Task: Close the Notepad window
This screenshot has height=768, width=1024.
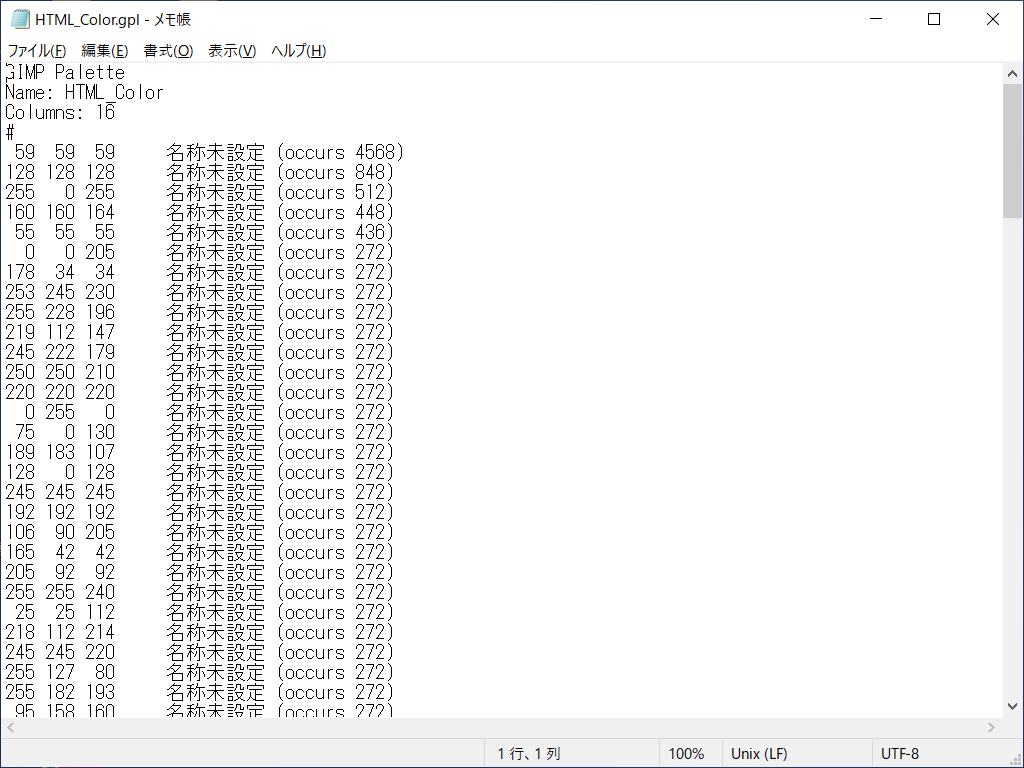Action: [x=993, y=19]
